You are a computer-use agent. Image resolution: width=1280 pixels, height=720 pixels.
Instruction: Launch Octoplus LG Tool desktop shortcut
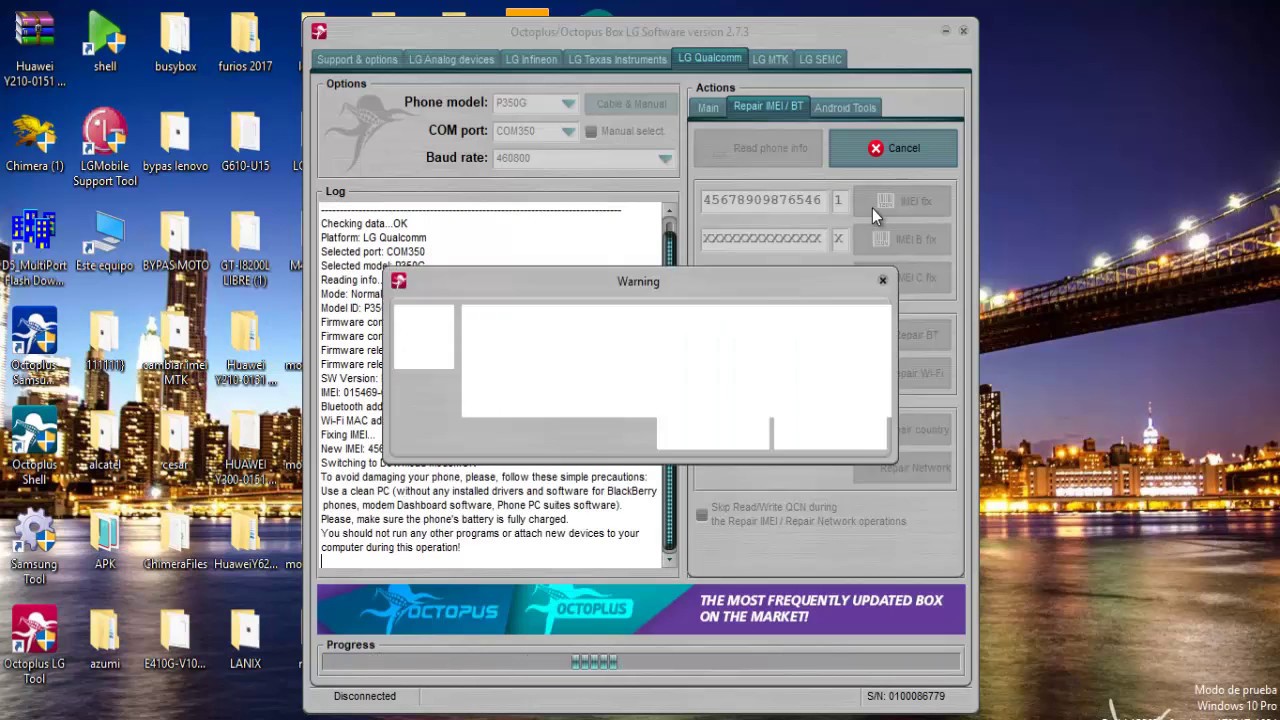tap(35, 646)
